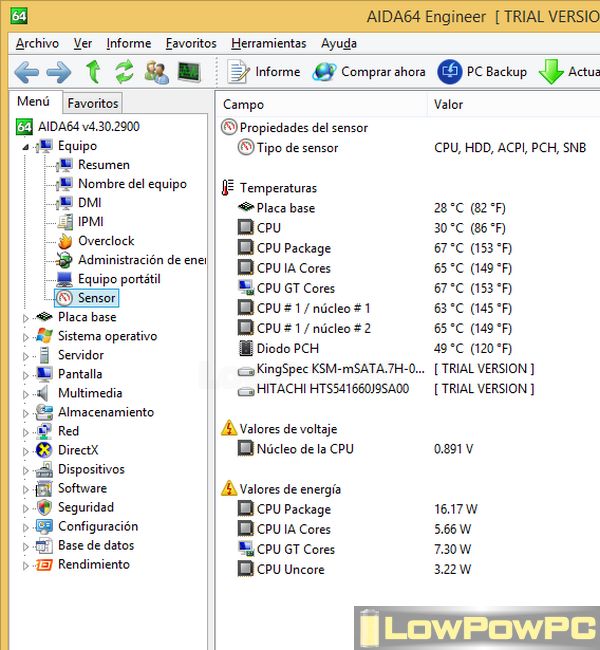The image size is (600, 650).
Task: Select DMI tree item
Action: 90,203
